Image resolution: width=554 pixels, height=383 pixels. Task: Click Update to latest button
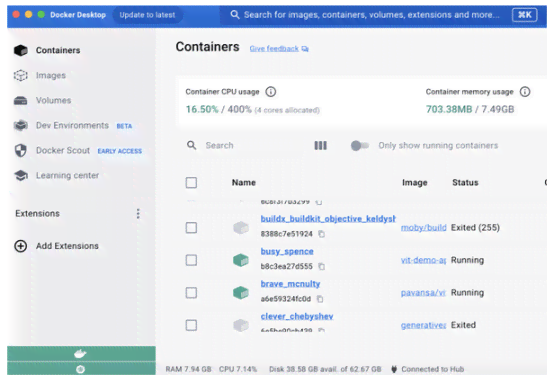[147, 15]
